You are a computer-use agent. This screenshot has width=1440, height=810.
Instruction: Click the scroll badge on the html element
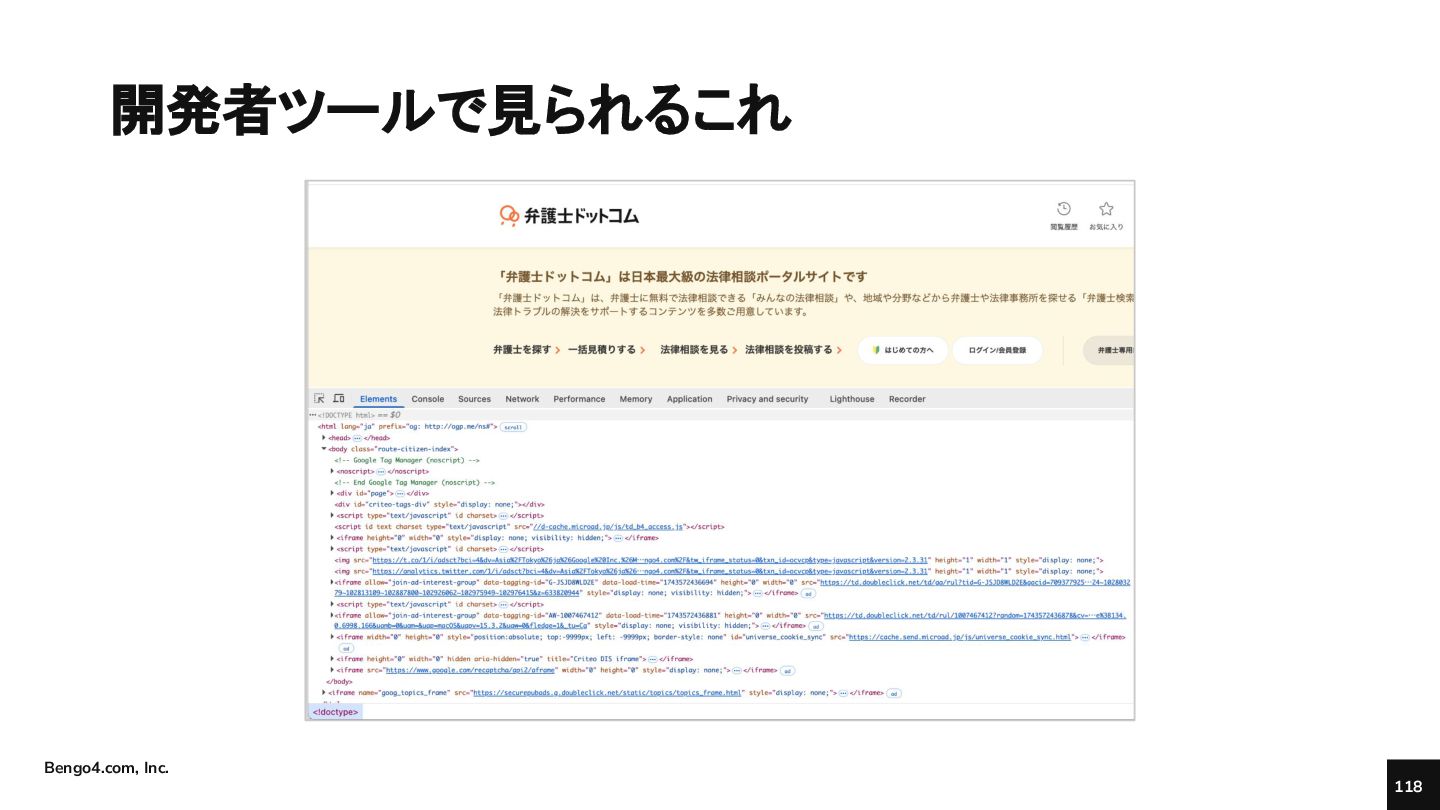pos(513,426)
